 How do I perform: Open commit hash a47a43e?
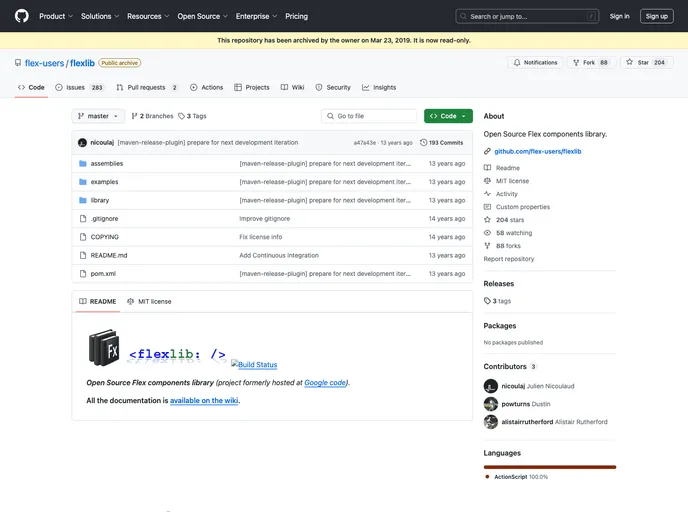pyautogui.click(x=365, y=143)
